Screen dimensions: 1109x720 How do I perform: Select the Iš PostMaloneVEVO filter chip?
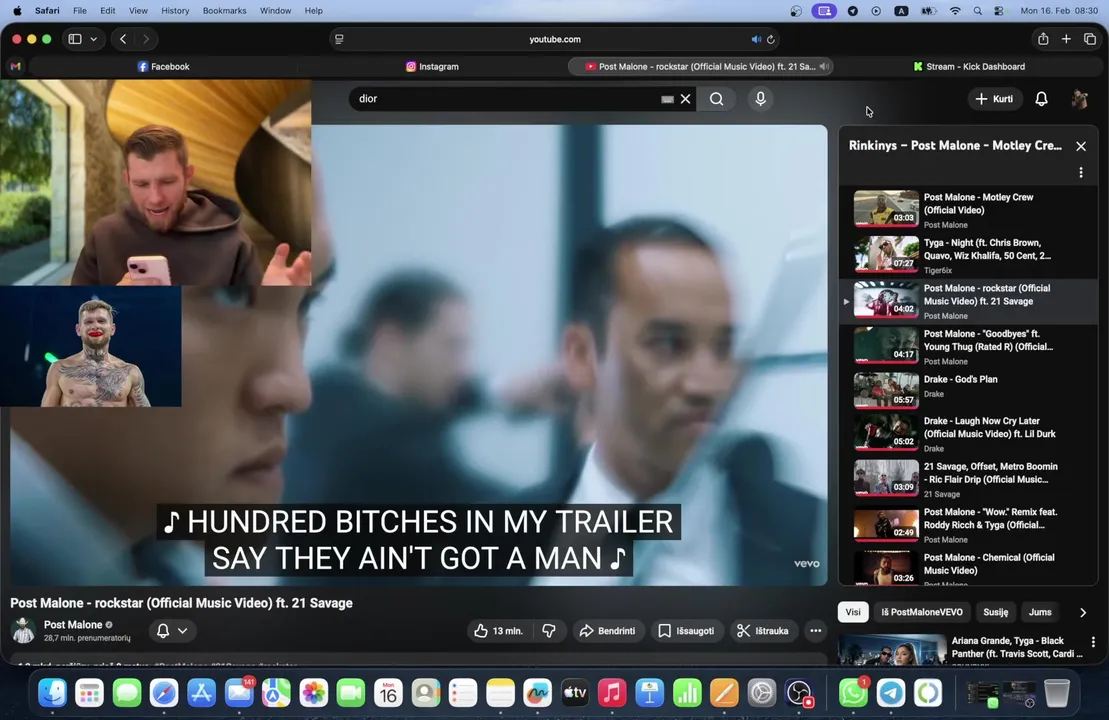[922, 612]
